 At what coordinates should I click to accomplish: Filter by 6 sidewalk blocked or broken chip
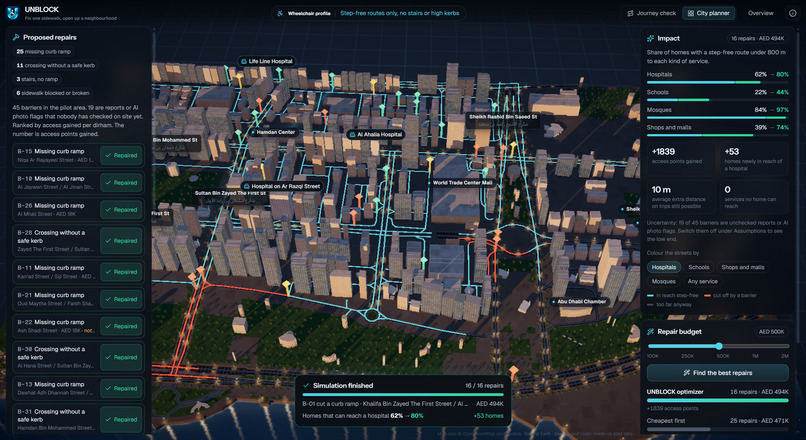52,94
